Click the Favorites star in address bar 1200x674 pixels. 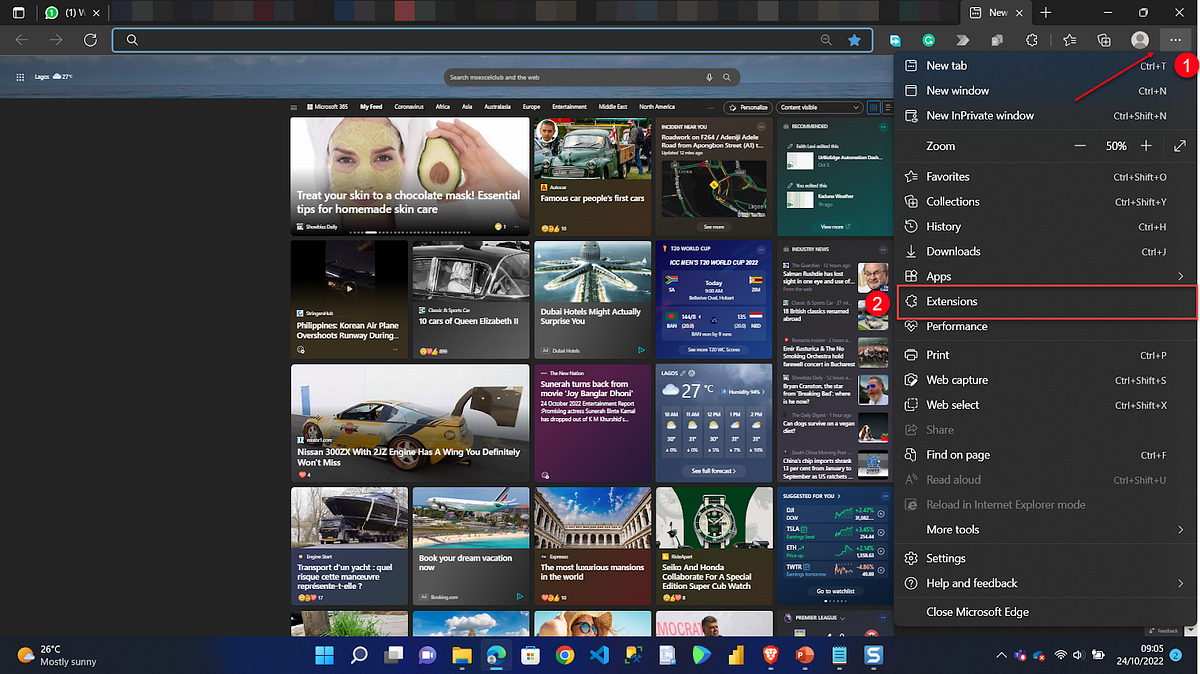pos(854,40)
